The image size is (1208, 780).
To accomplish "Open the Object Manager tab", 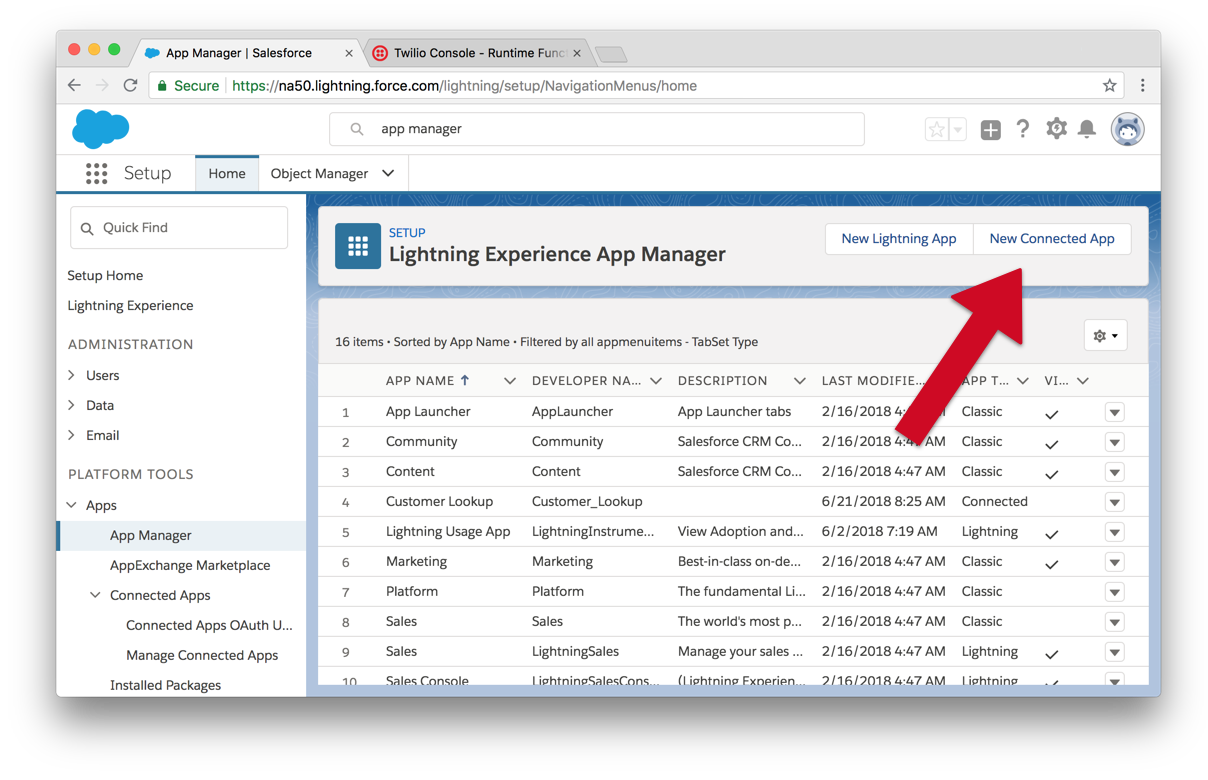I will [x=319, y=174].
